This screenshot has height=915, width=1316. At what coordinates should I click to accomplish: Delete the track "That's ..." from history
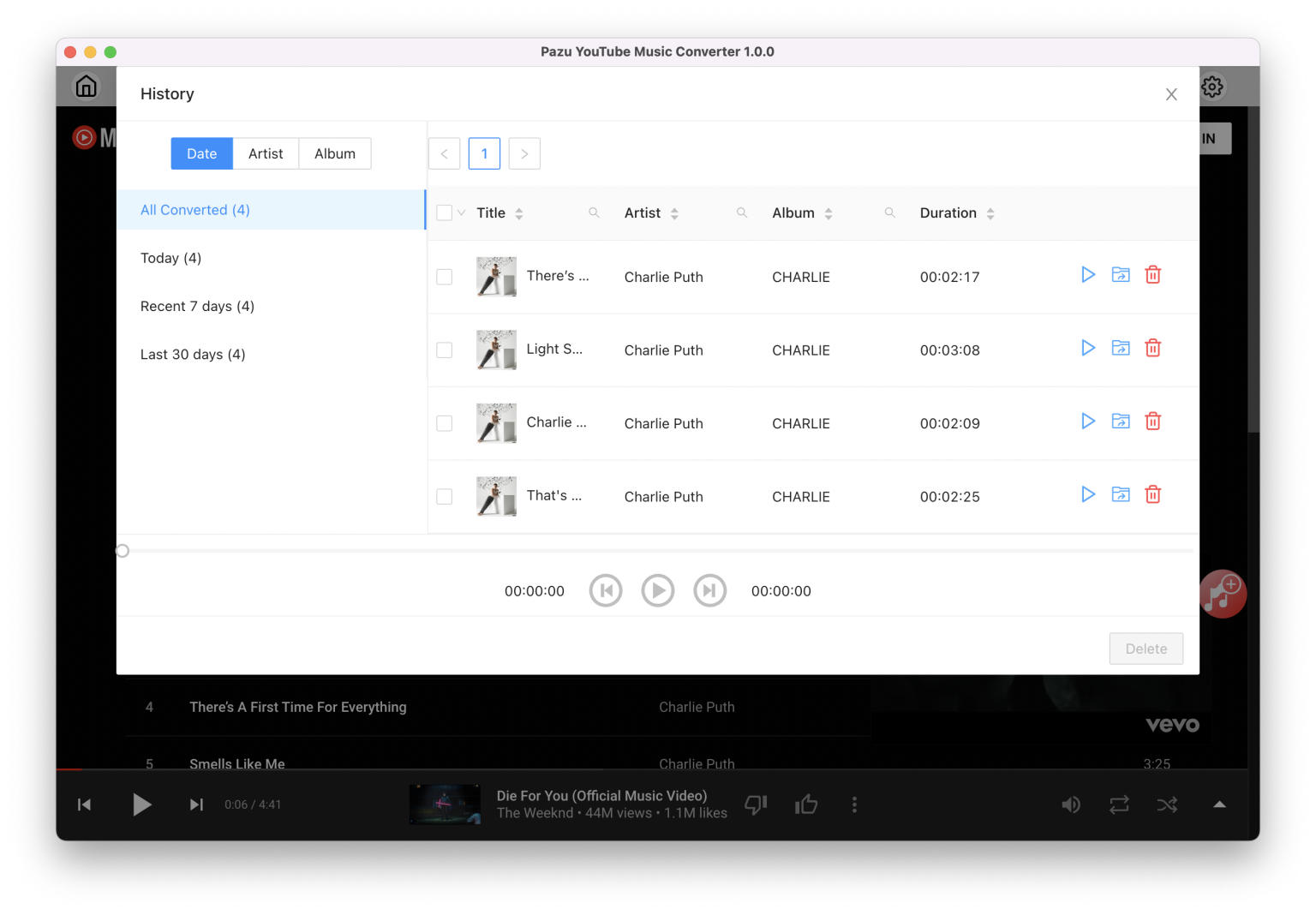[1152, 494]
